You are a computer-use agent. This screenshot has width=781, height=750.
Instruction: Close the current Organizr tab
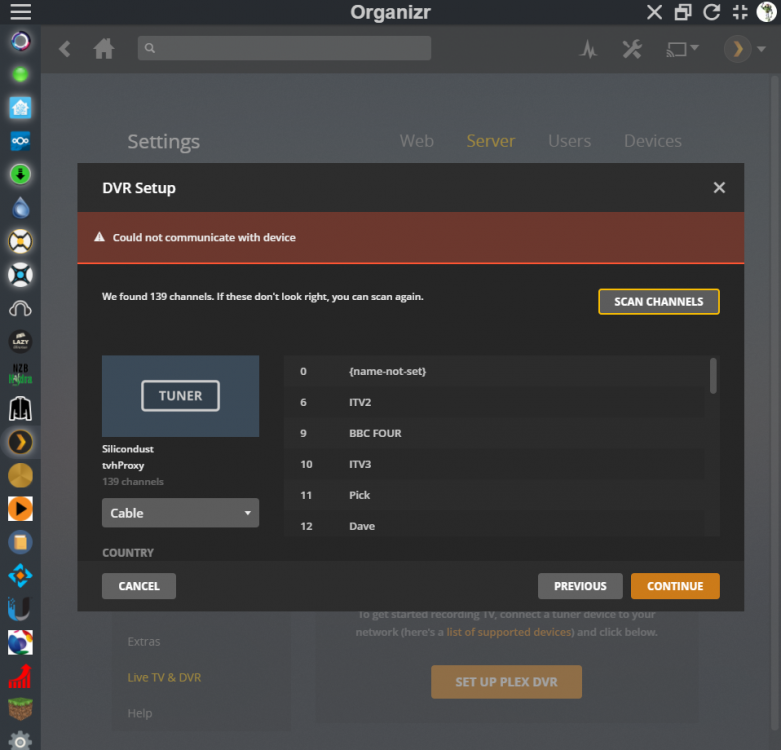[654, 11]
